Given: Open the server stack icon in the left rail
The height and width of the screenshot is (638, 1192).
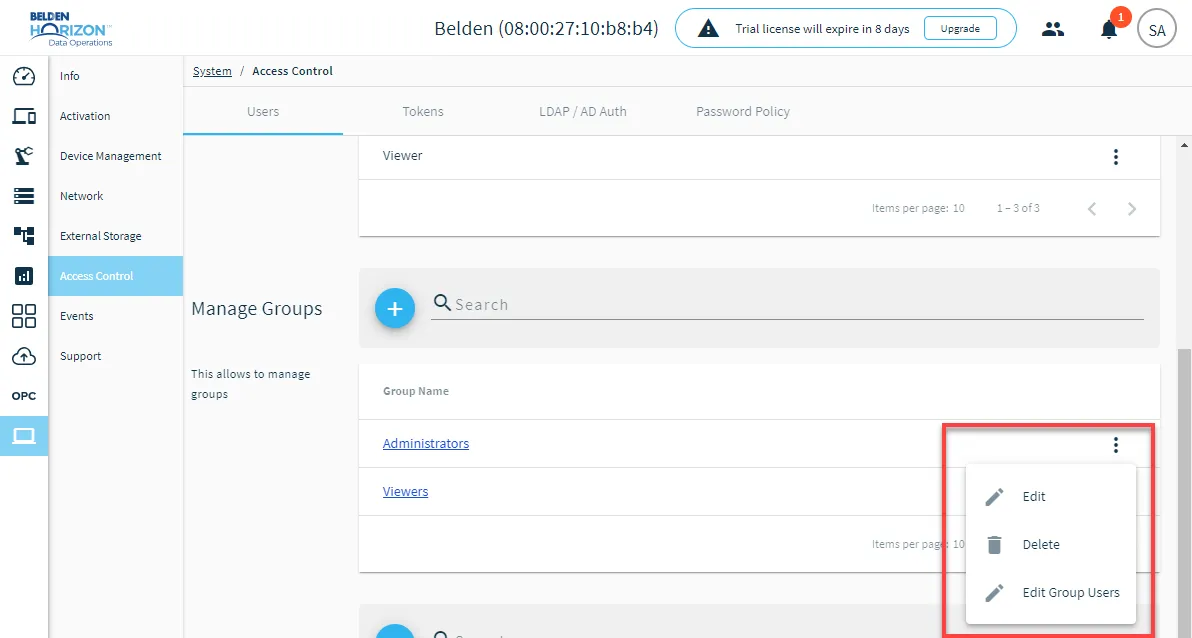Looking at the screenshot, I should tap(24, 196).
